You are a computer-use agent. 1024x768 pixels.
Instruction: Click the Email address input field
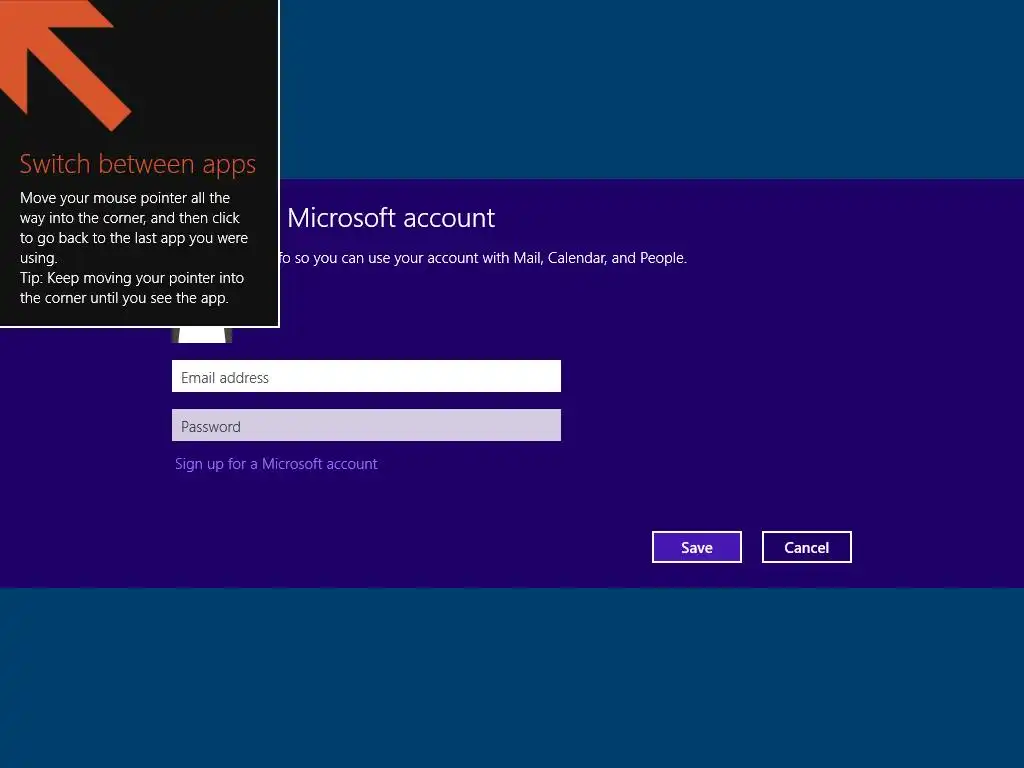[x=366, y=376]
